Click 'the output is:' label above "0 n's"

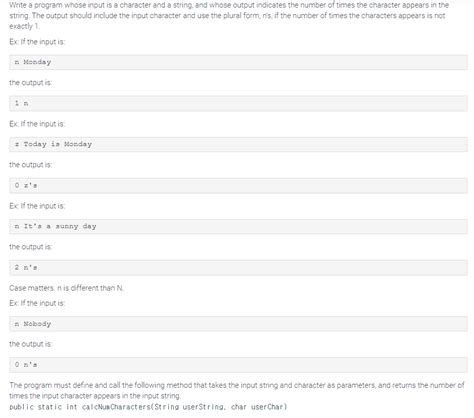(31, 344)
